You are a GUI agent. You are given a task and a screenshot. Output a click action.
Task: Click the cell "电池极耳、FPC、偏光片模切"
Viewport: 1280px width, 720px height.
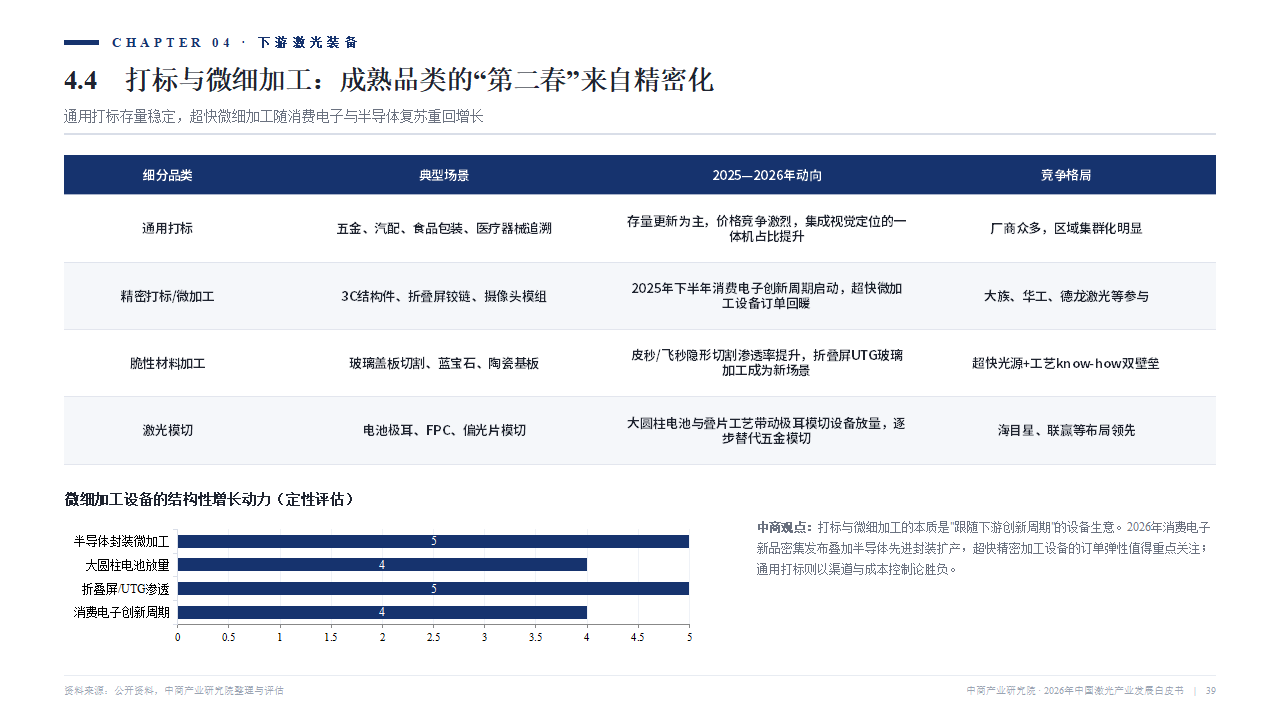tap(444, 430)
